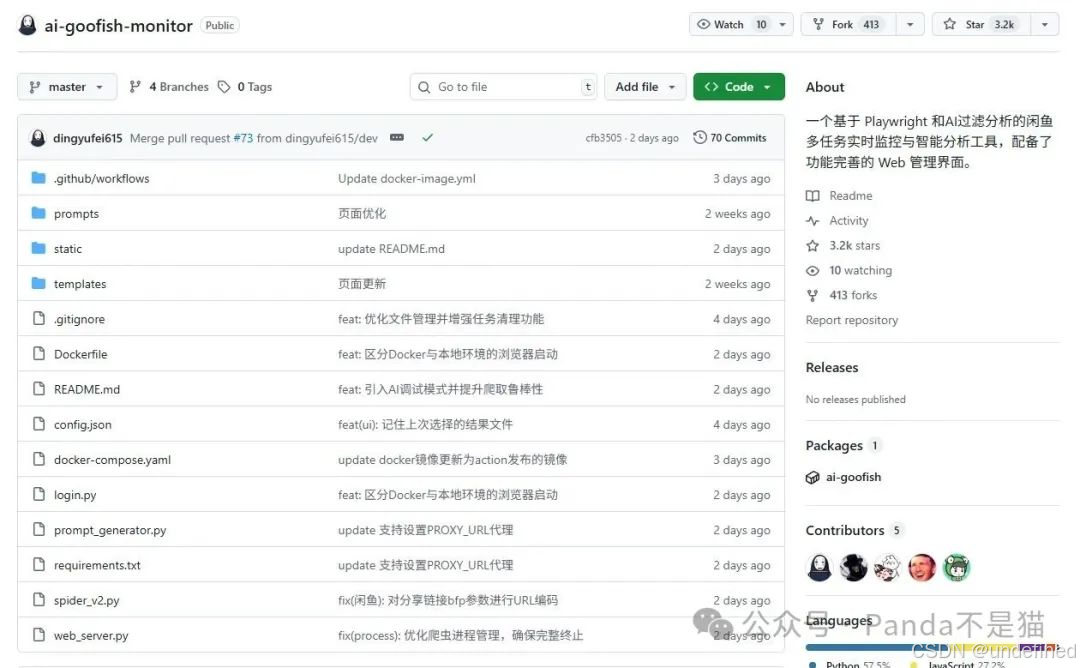The width and height of the screenshot is (1080, 668).
Task: Open the Watch notifications dropdown arrow
Action: pyautogui.click(x=782, y=25)
